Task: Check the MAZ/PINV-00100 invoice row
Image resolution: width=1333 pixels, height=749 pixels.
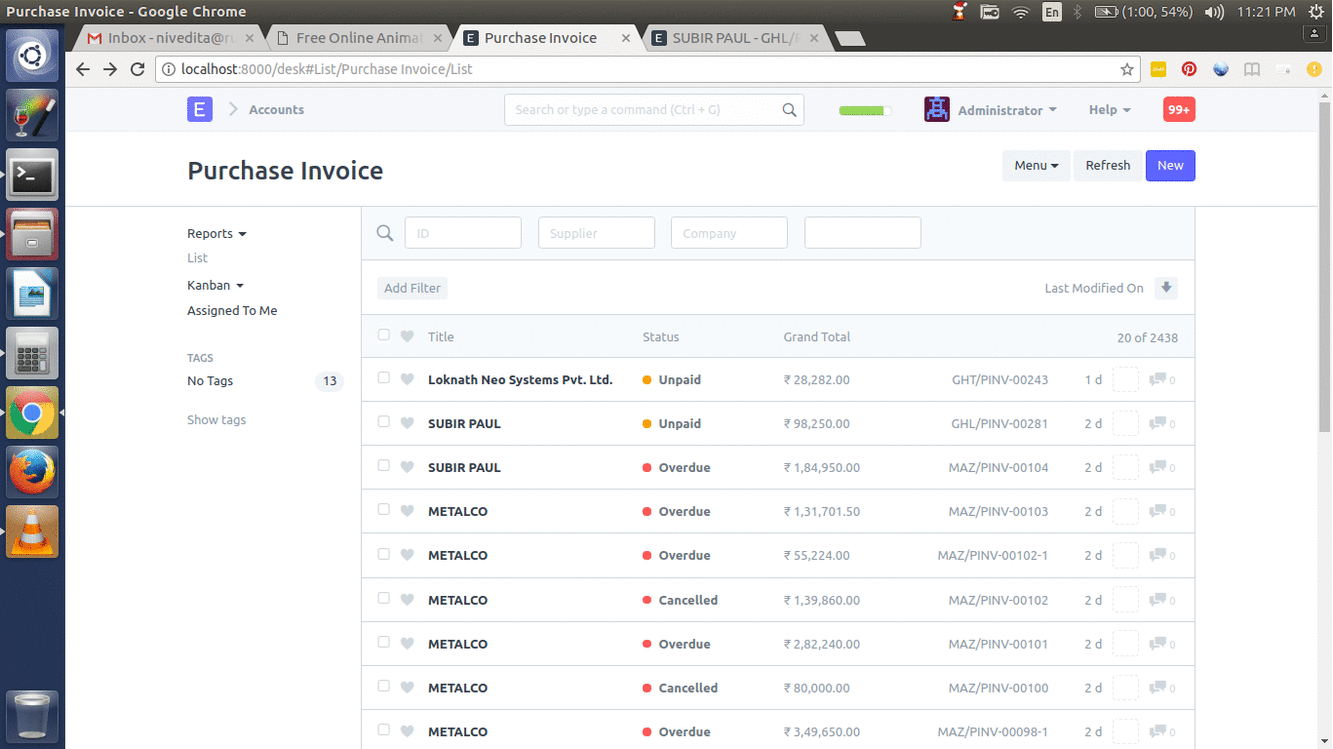Action: click(x=384, y=686)
